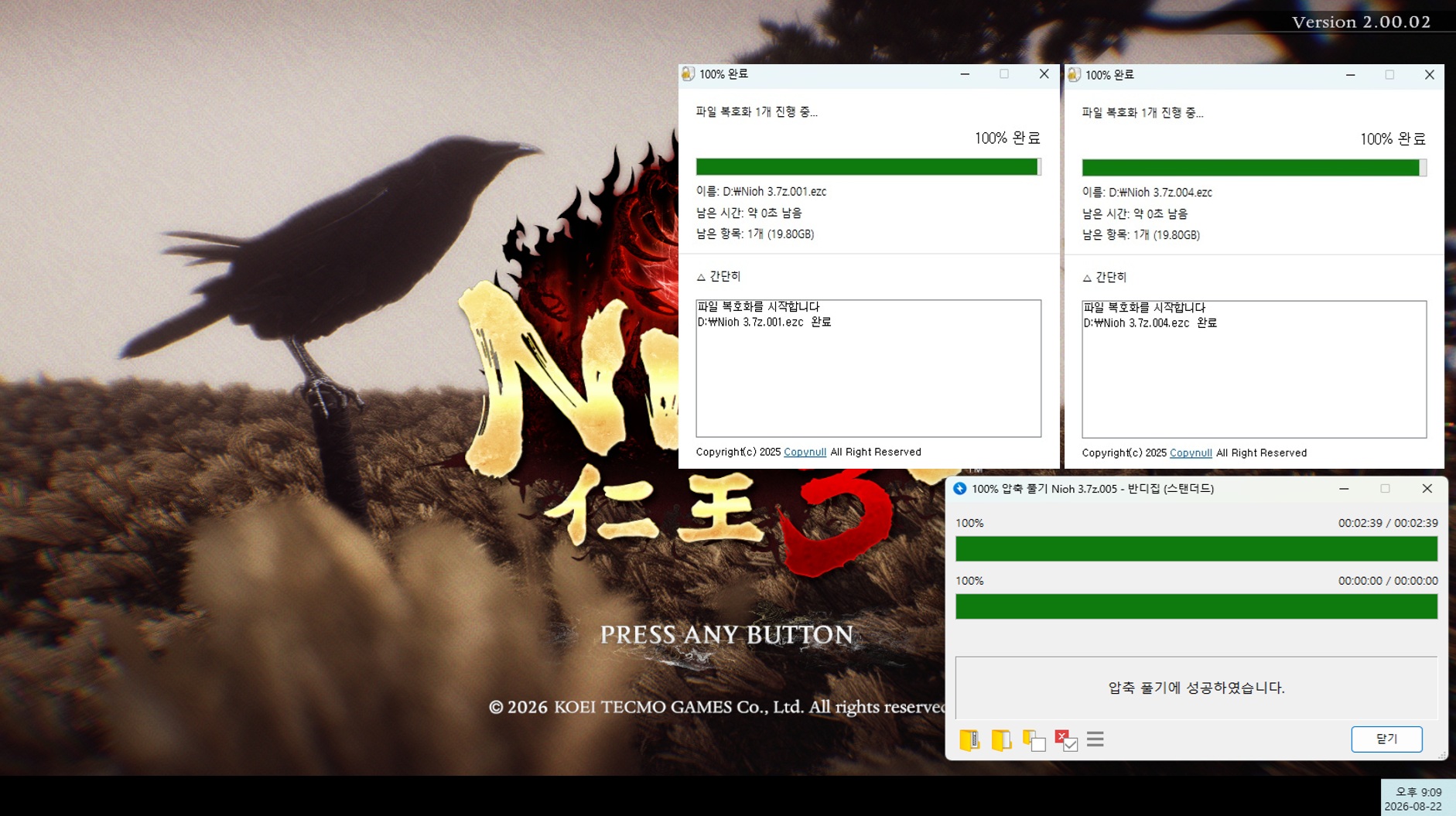Click the "00:00:00 / 00:00:00" time text

[1388, 581]
